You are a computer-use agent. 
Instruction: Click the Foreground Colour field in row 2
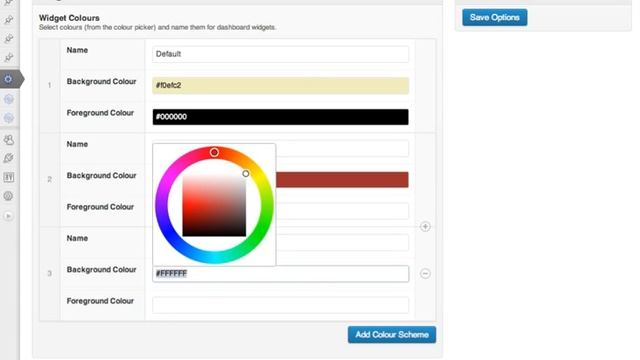click(342, 211)
